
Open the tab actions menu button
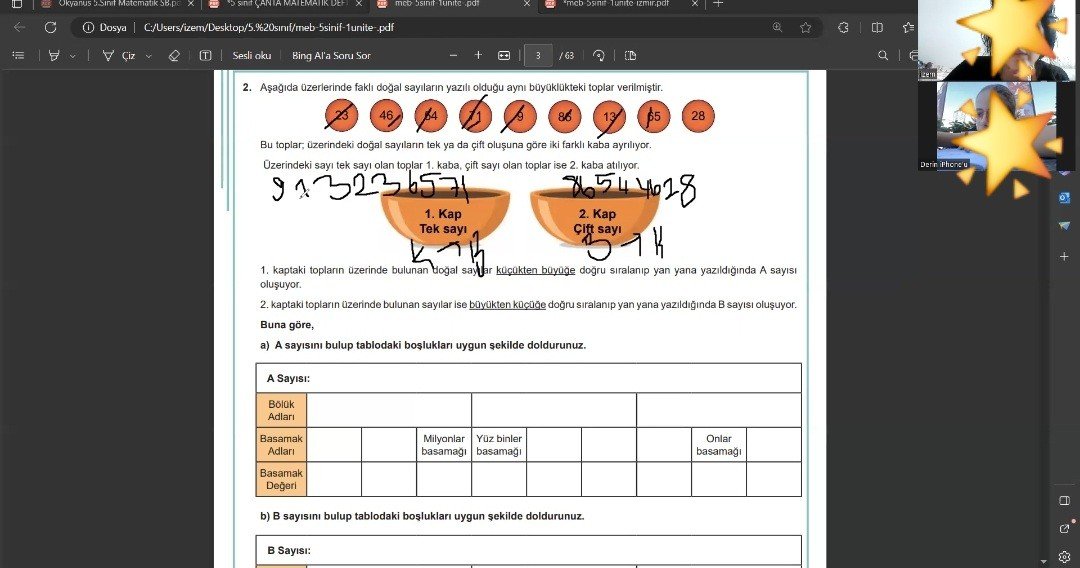[x=16, y=4]
